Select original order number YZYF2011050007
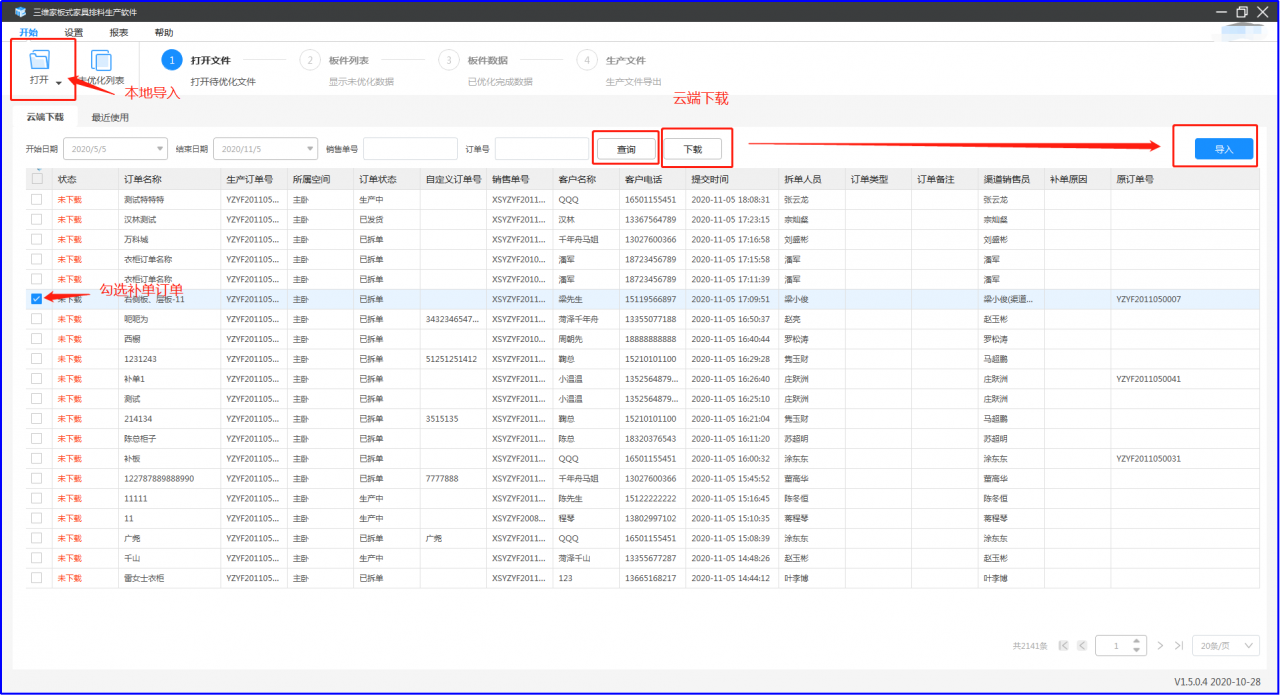 pyautogui.click(x=1148, y=299)
